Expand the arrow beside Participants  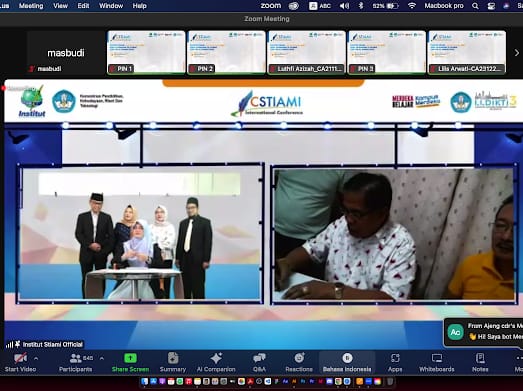coord(102,359)
